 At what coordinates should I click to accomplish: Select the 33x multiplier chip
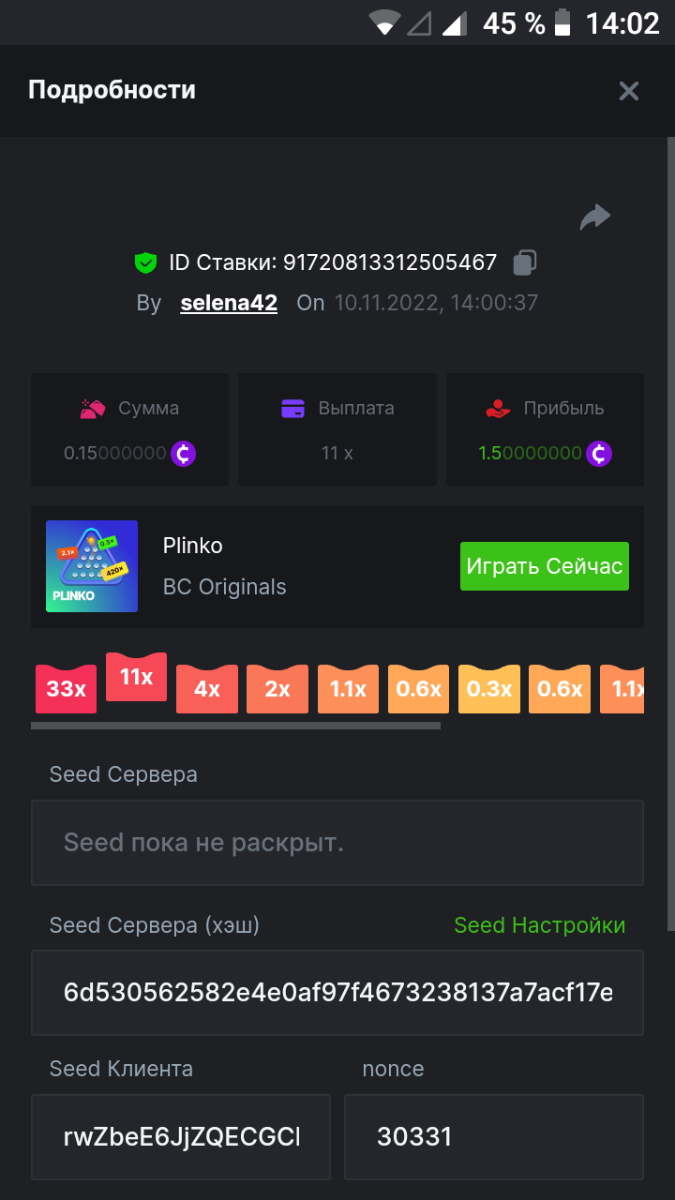pyautogui.click(x=66, y=689)
